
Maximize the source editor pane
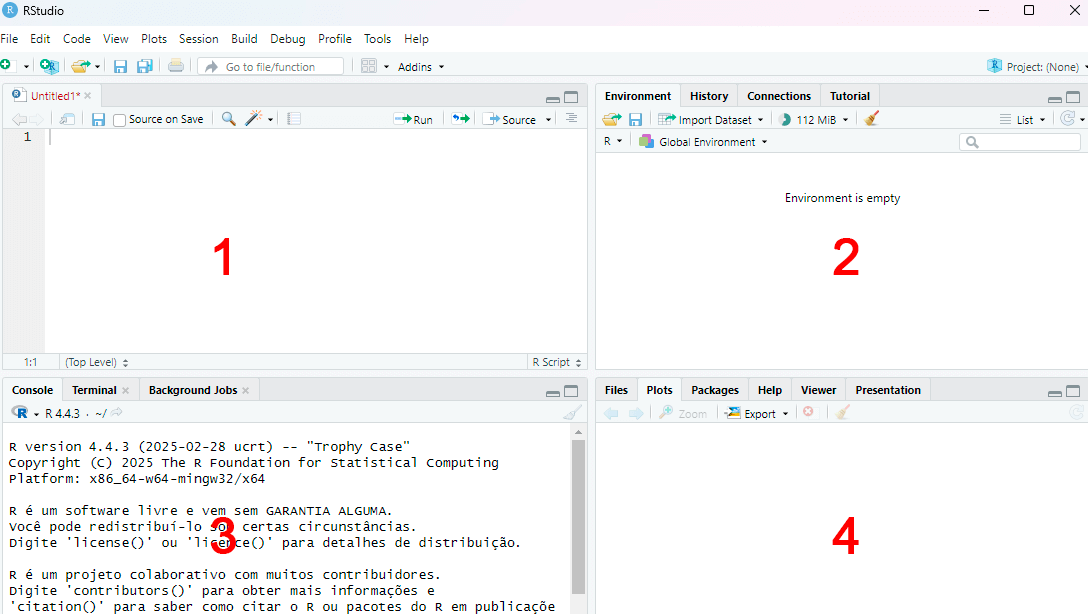pyautogui.click(x=571, y=97)
